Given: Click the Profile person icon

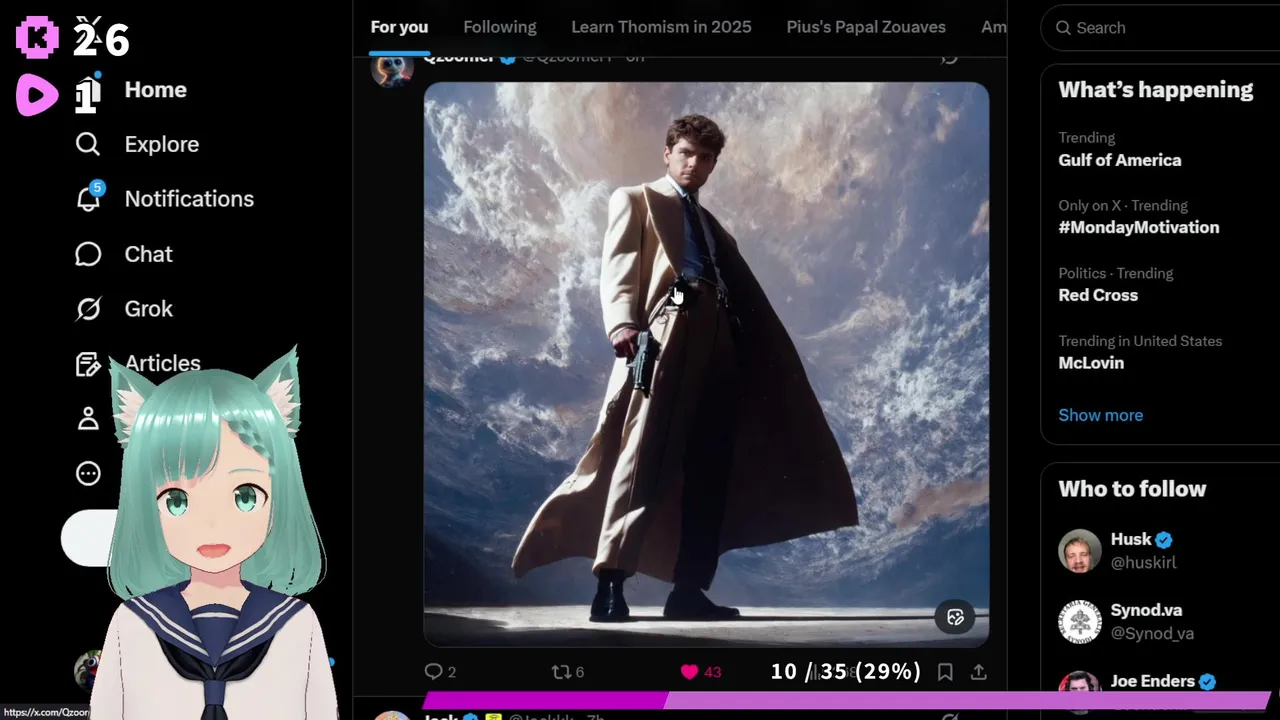Looking at the screenshot, I should (x=88, y=418).
